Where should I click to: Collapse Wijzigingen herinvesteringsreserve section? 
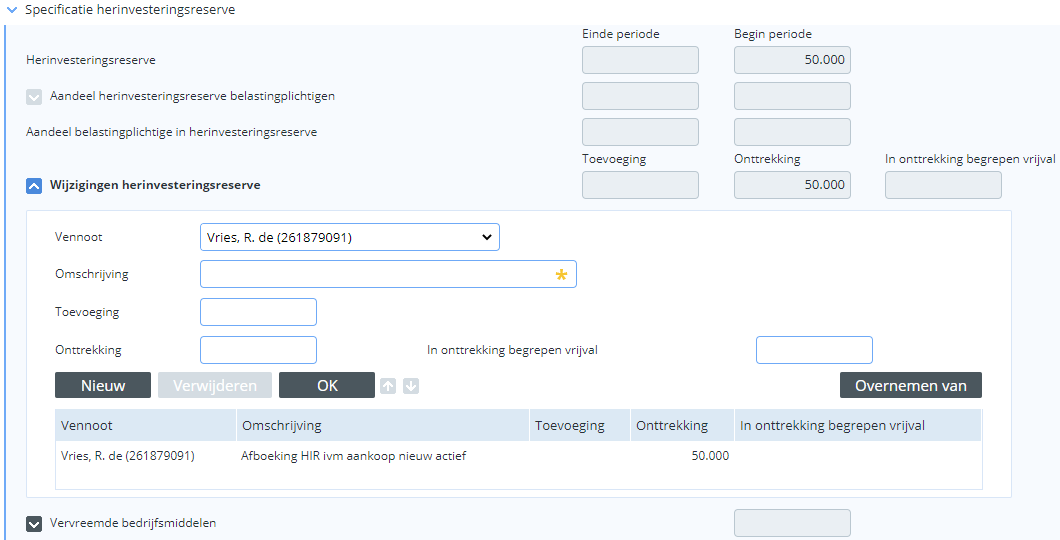tap(34, 185)
